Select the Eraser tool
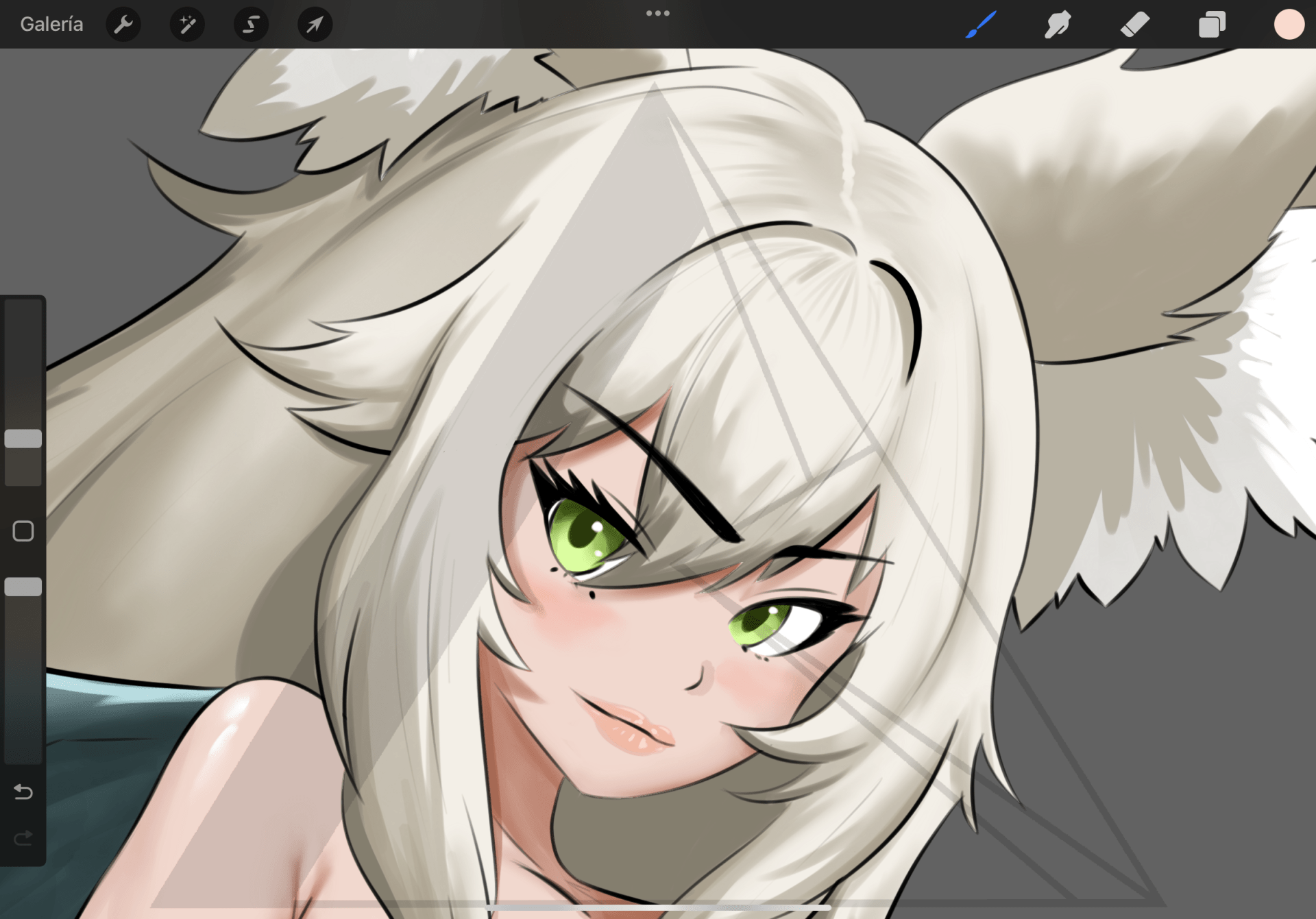The height and width of the screenshot is (919, 1316). pos(1135,25)
